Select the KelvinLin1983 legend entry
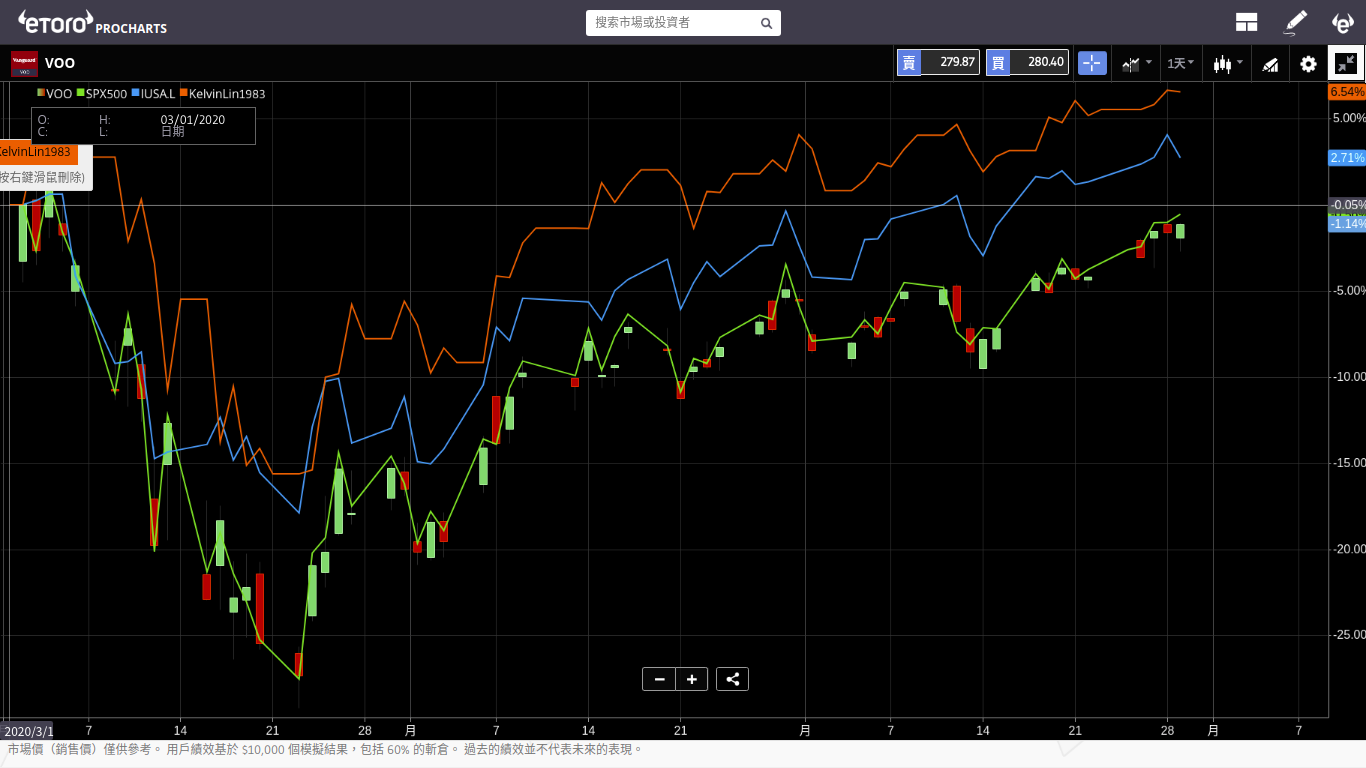The width and height of the screenshot is (1366, 768). [x=222, y=94]
